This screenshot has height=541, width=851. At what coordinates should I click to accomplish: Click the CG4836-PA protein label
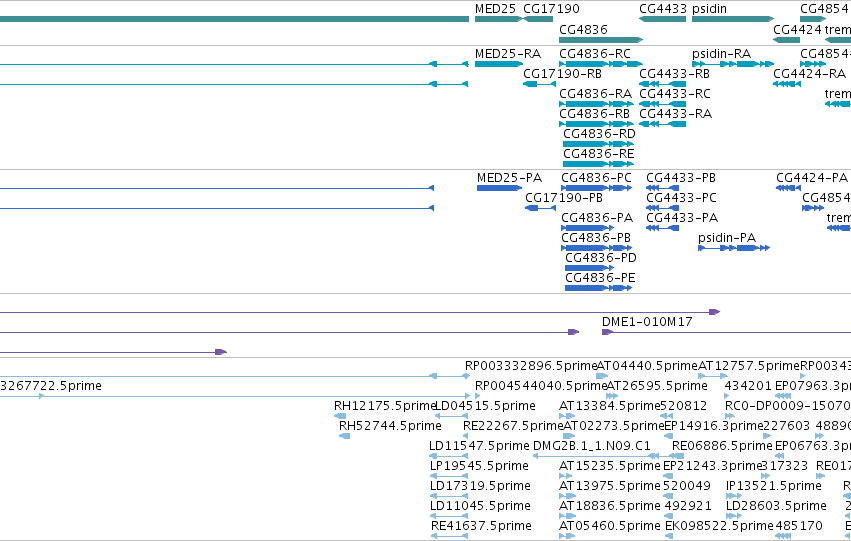(x=597, y=218)
